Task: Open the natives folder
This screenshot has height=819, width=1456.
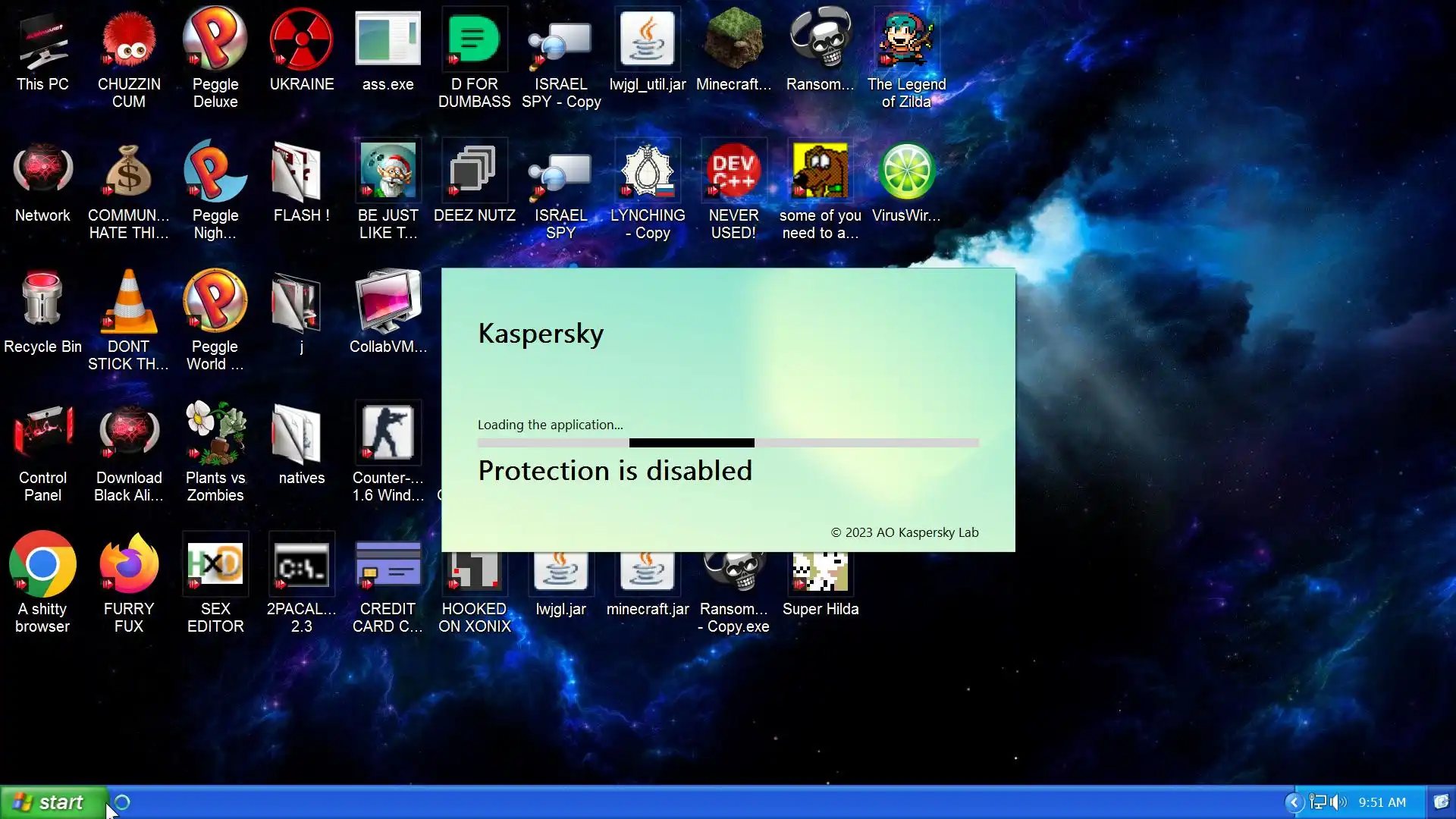Action: pyautogui.click(x=301, y=434)
